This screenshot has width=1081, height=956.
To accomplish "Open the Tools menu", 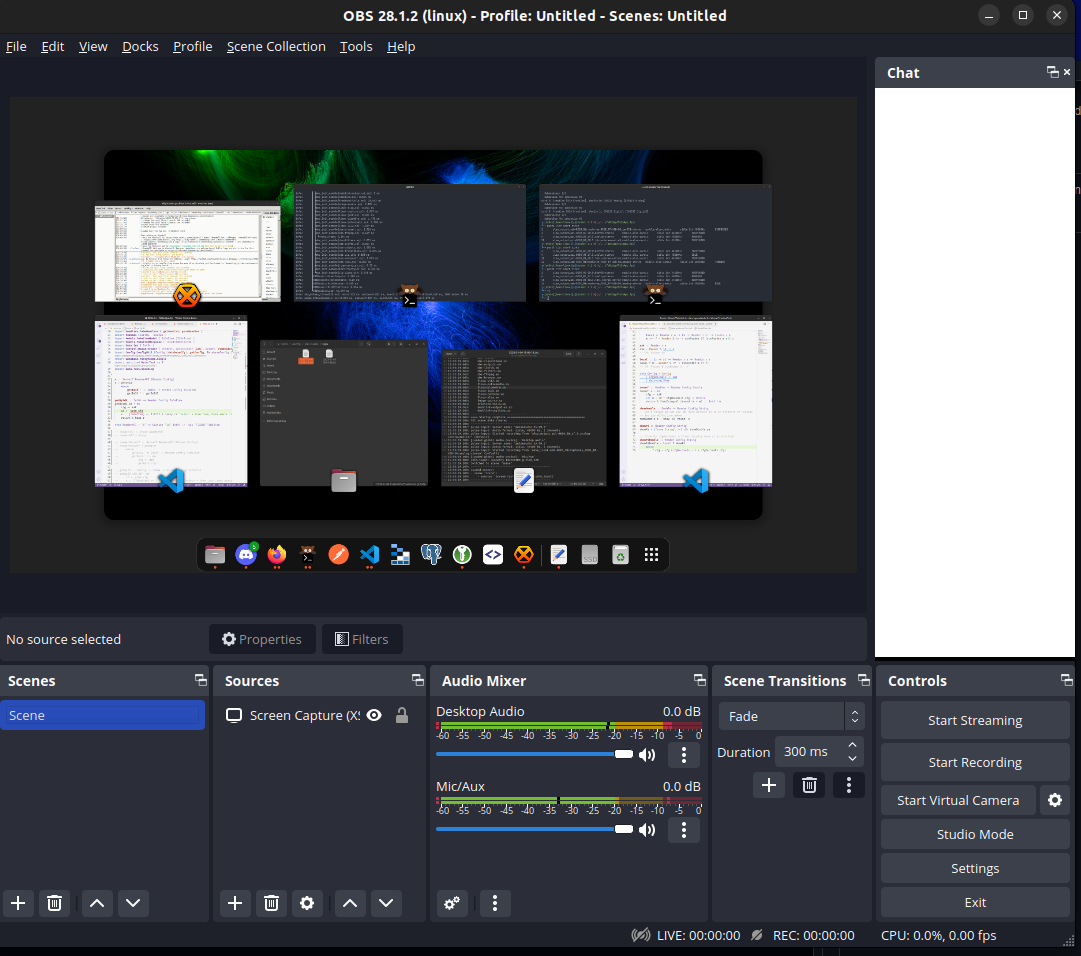I will [x=355, y=46].
